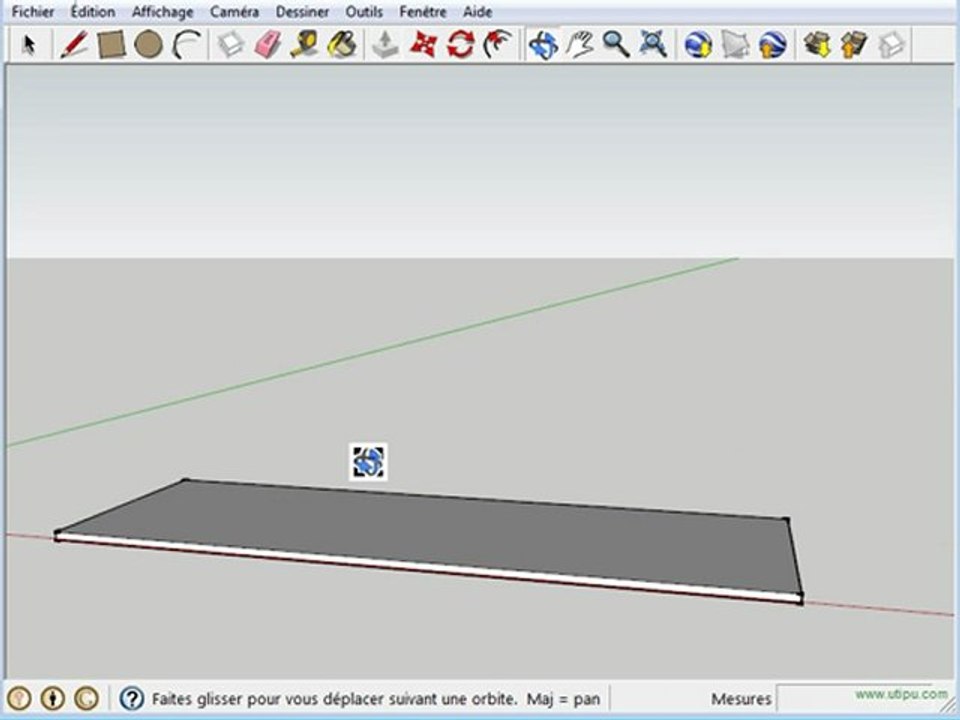Click the Mesures input box
960x720 pixels.
coord(864,698)
